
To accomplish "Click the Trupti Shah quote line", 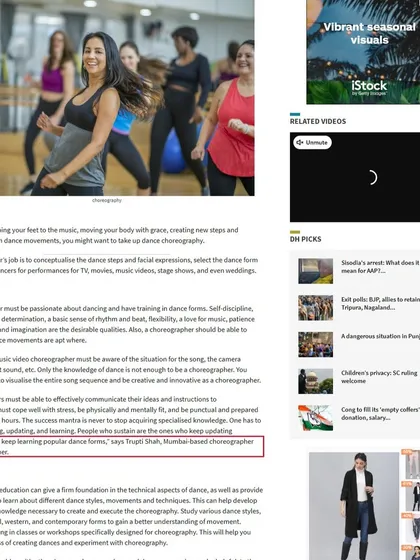I will [x=131, y=446].
